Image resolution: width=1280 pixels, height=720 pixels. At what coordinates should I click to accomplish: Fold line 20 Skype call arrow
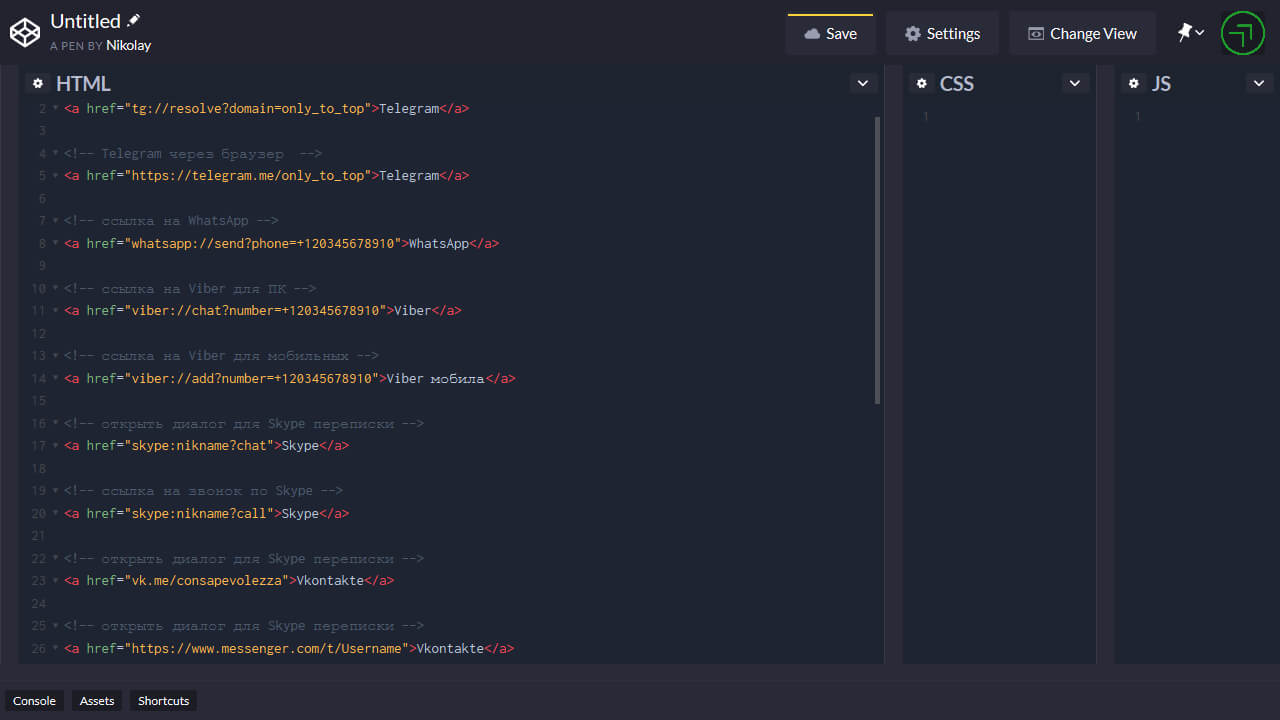point(55,513)
